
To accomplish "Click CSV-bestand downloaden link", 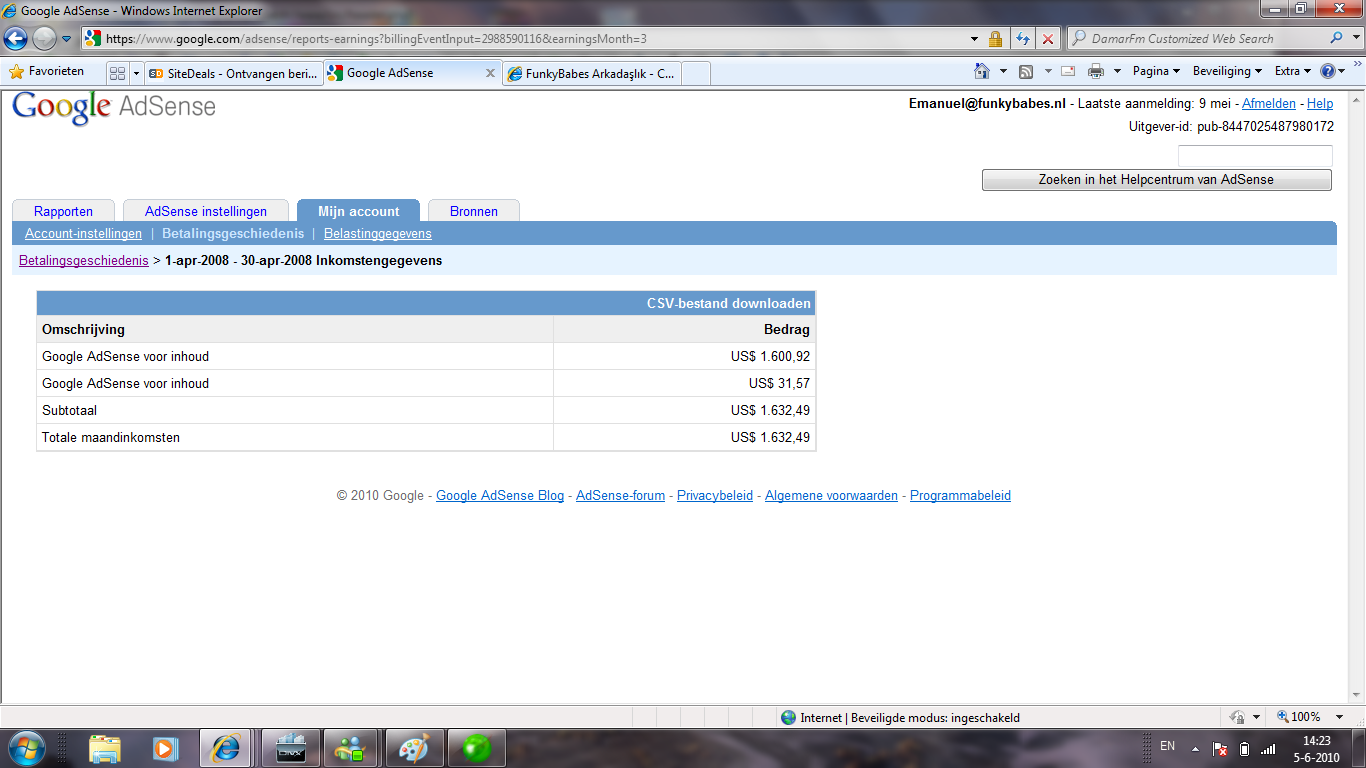I will tap(729, 304).
